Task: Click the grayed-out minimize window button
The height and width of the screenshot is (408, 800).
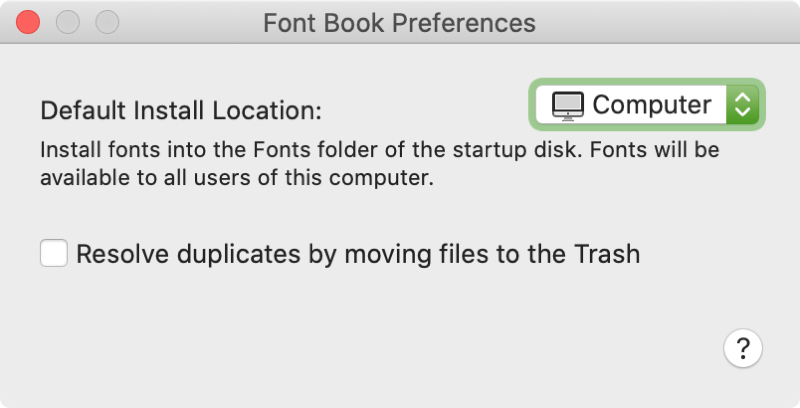Action: (67, 22)
